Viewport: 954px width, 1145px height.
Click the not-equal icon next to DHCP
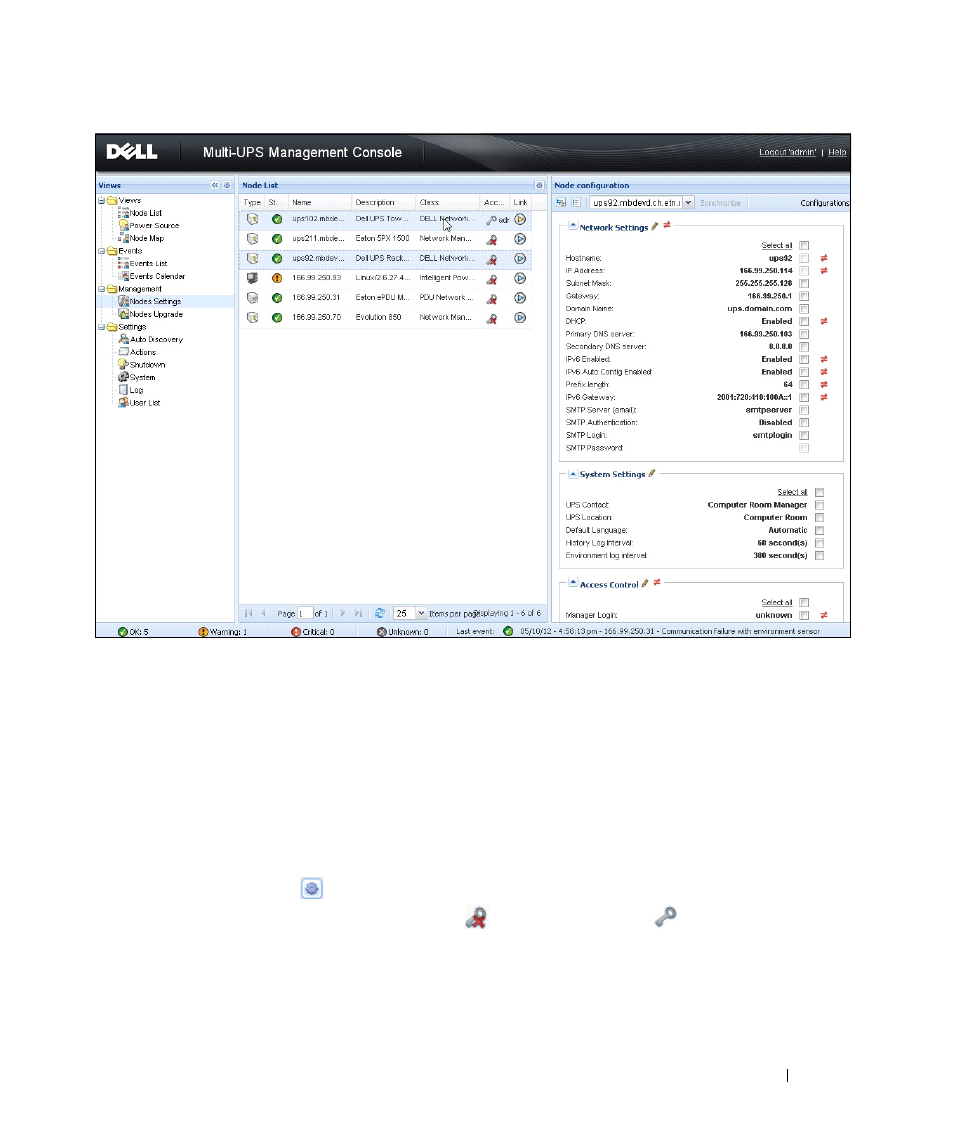point(824,321)
